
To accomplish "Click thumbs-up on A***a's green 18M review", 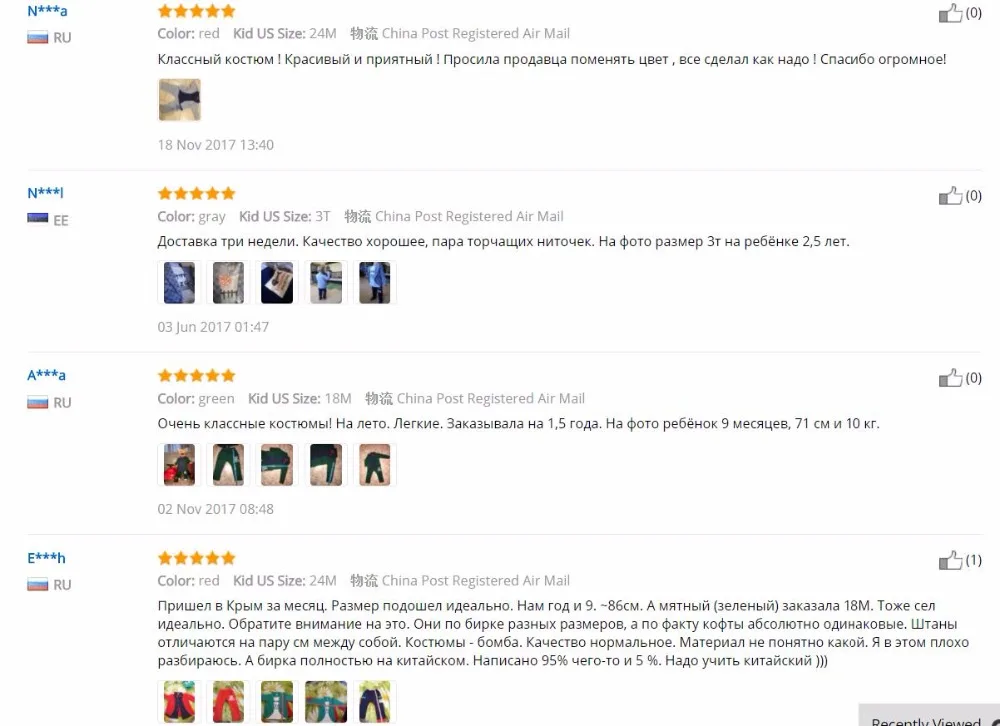I will [x=950, y=378].
